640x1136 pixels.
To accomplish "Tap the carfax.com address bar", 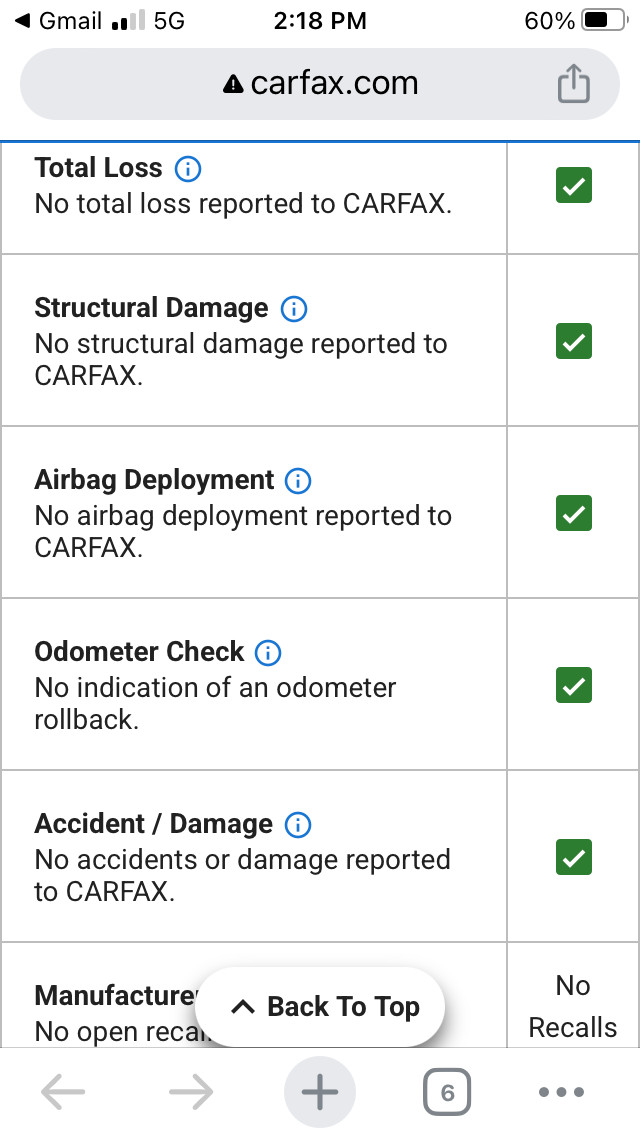I will [320, 83].
